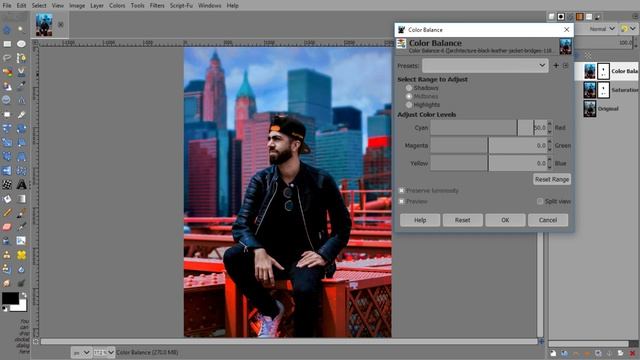Screen dimensions: 640x360
Task: Open the Presets dropdown
Action: [x=485, y=65]
